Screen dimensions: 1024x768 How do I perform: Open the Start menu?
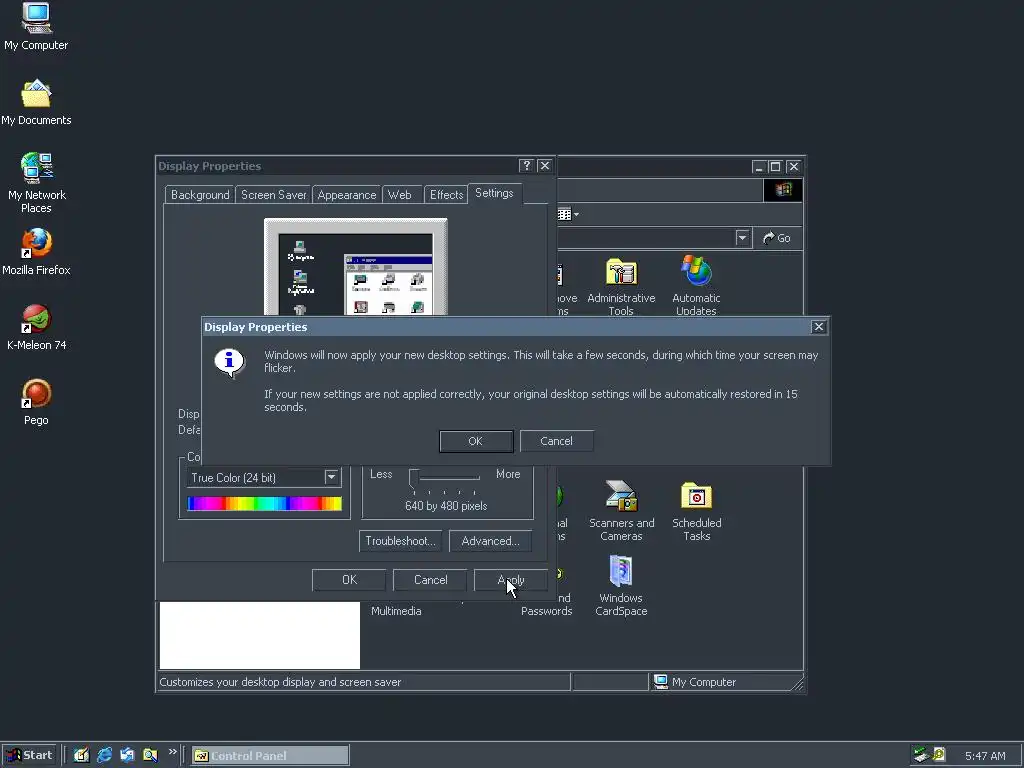(30, 755)
